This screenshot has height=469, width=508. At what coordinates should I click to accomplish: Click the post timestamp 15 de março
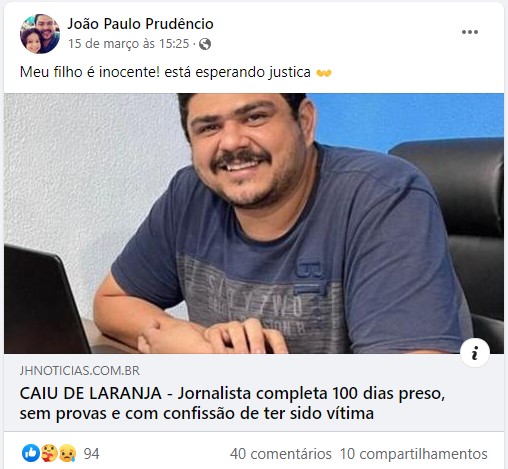coord(129,44)
